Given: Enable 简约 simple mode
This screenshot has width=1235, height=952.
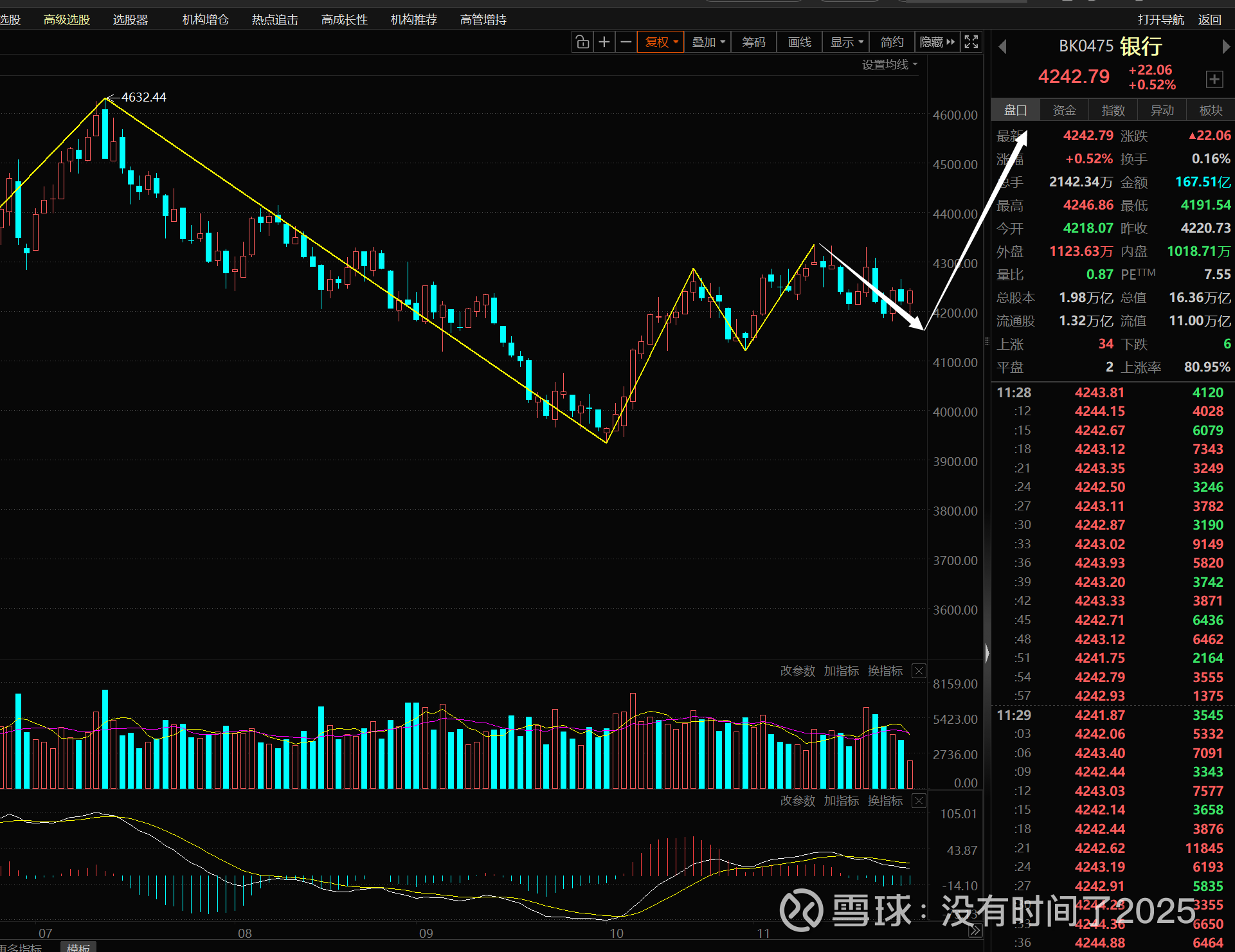Looking at the screenshot, I should coord(892,42).
